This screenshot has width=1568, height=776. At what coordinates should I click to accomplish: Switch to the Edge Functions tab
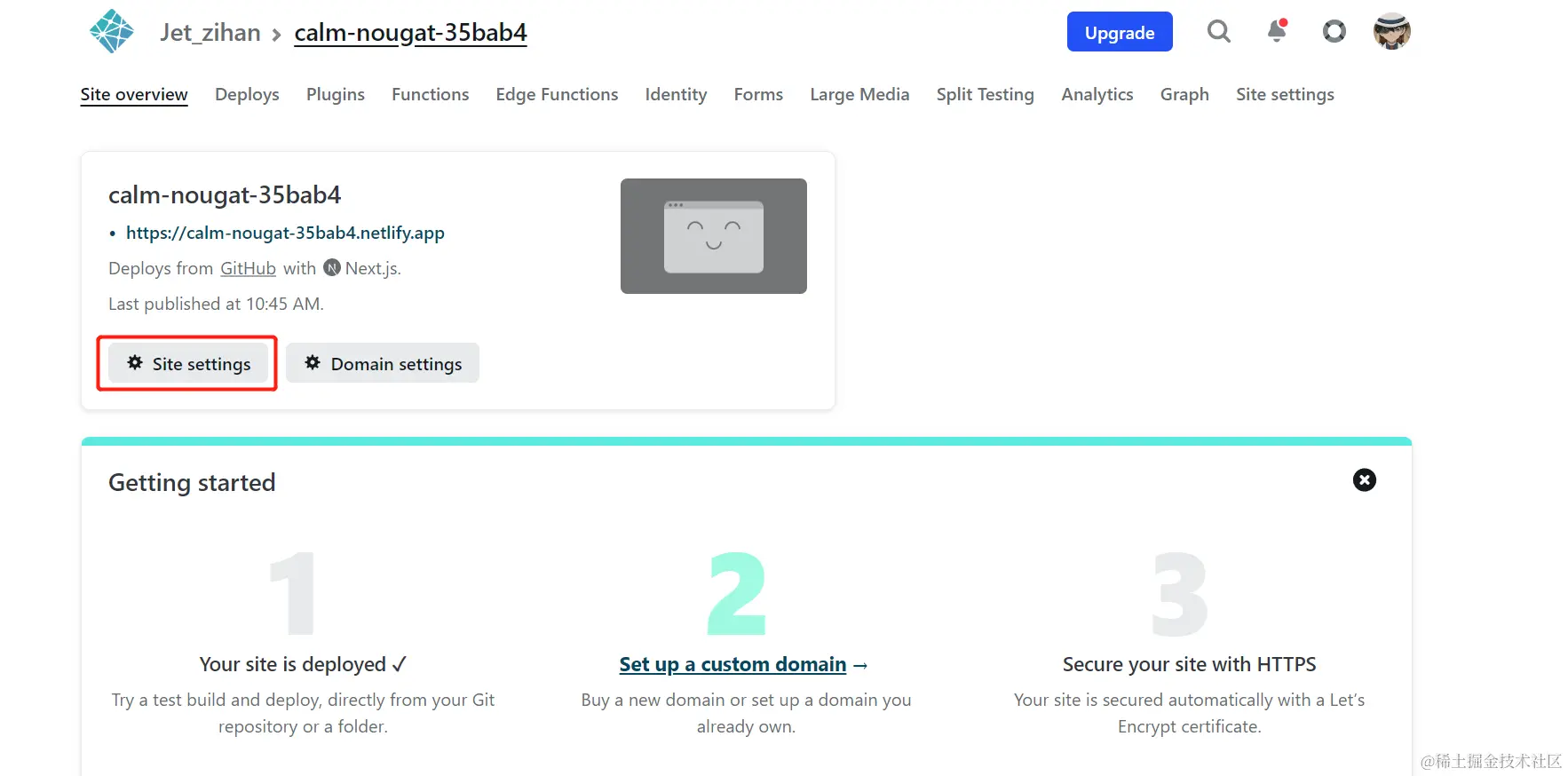557,94
